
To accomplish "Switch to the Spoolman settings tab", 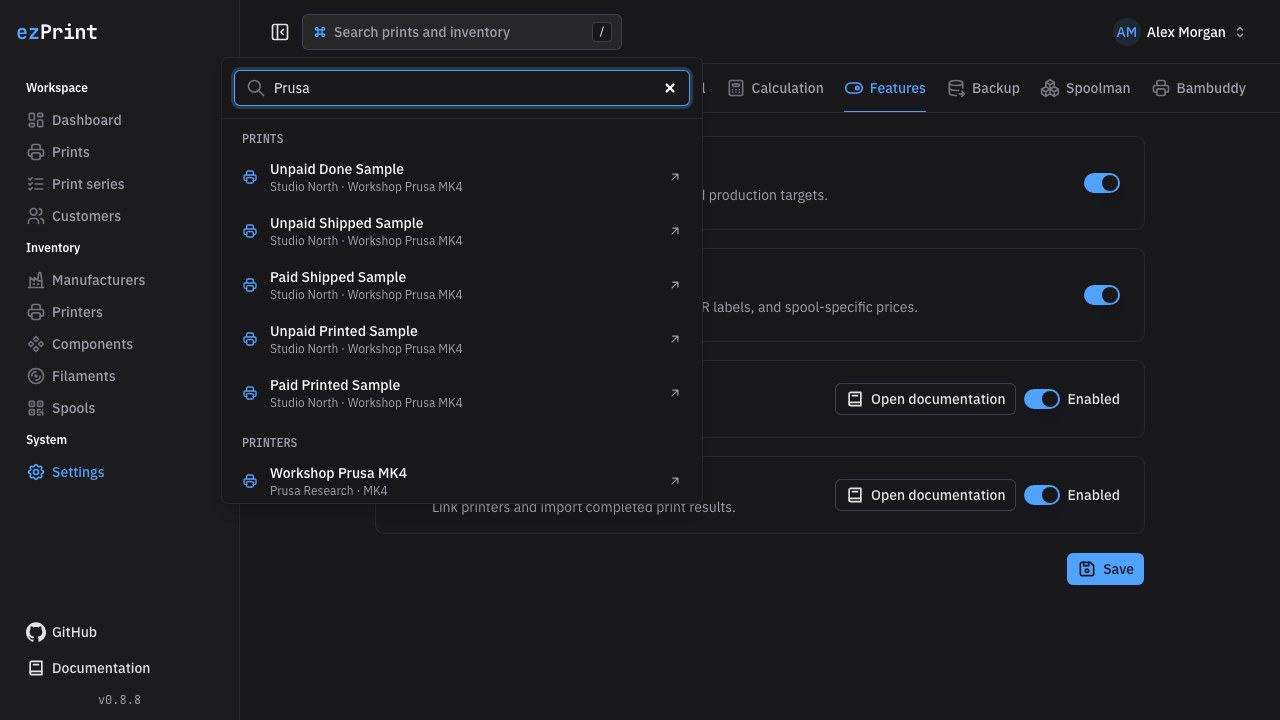I will [1085, 88].
